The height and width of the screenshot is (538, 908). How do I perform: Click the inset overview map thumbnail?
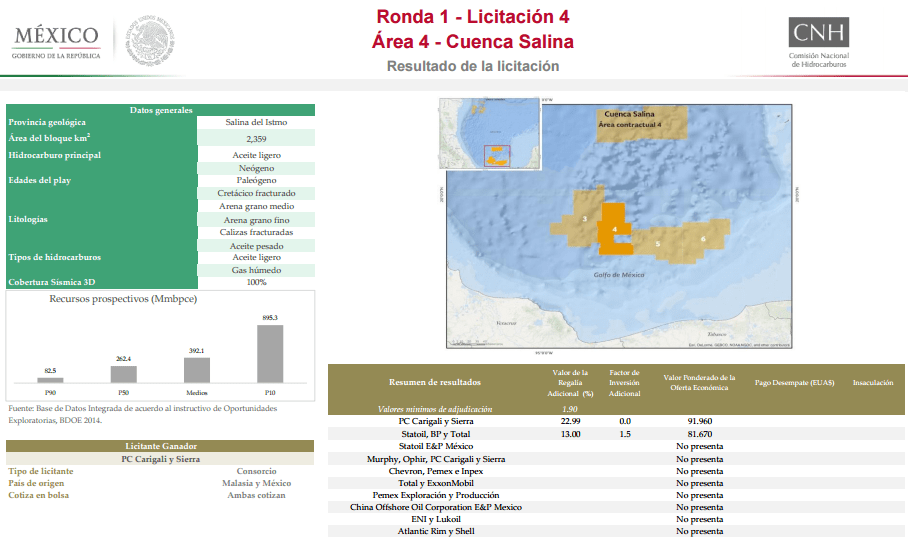(x=489, y=133)
